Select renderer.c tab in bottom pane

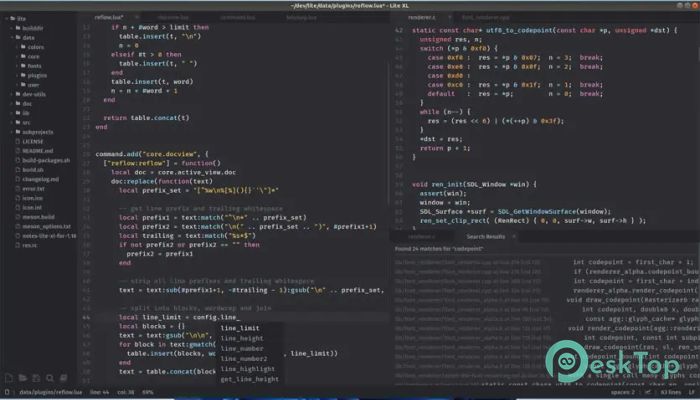click(421, 236)
